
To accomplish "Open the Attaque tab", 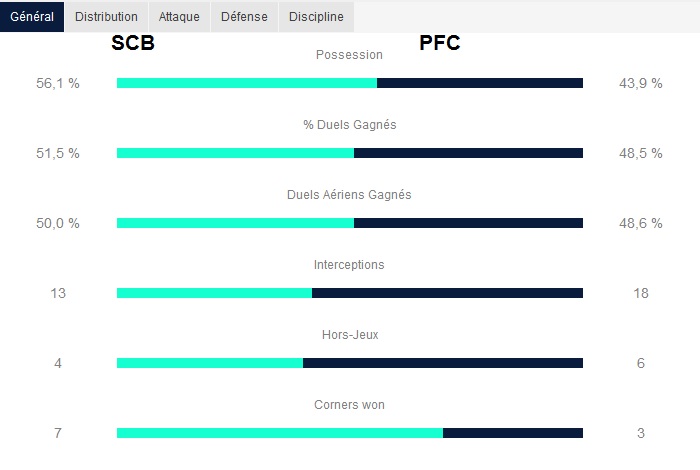I will pyautogui.click(x=179, y=17).
